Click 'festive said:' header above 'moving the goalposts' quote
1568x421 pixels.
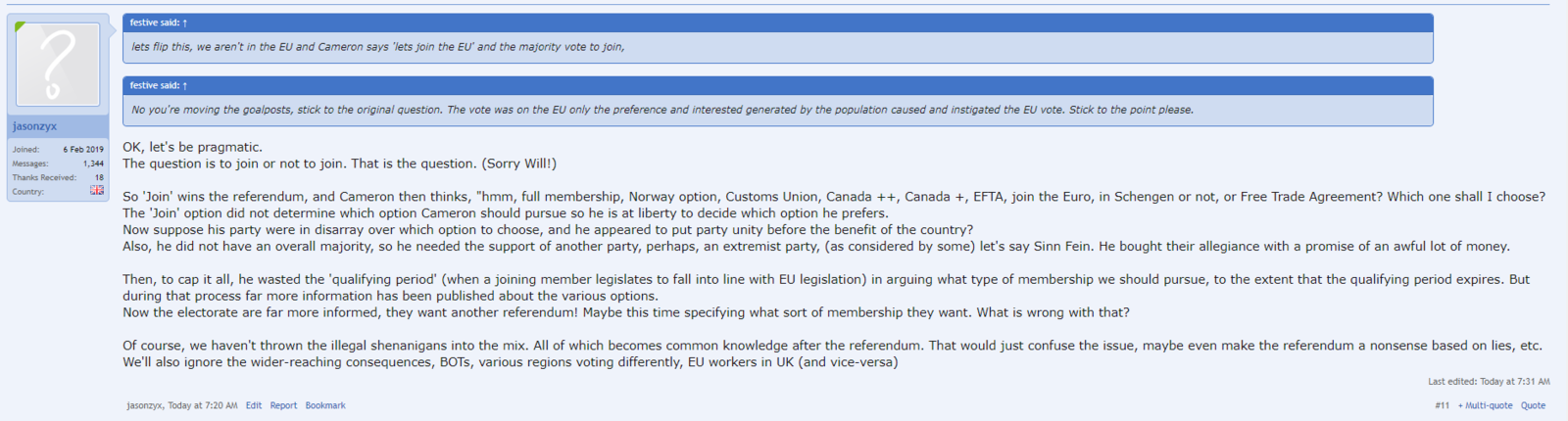tap(155, 86)
